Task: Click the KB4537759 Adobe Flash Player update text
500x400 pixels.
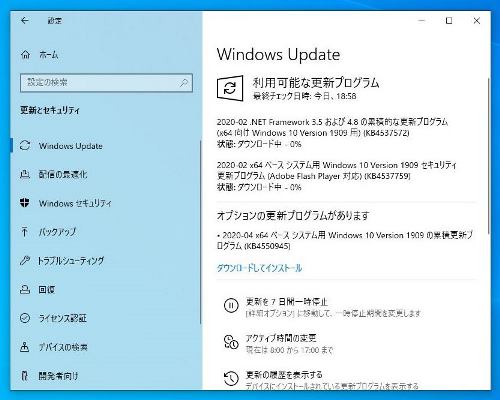Action: [x=337, y=176]
